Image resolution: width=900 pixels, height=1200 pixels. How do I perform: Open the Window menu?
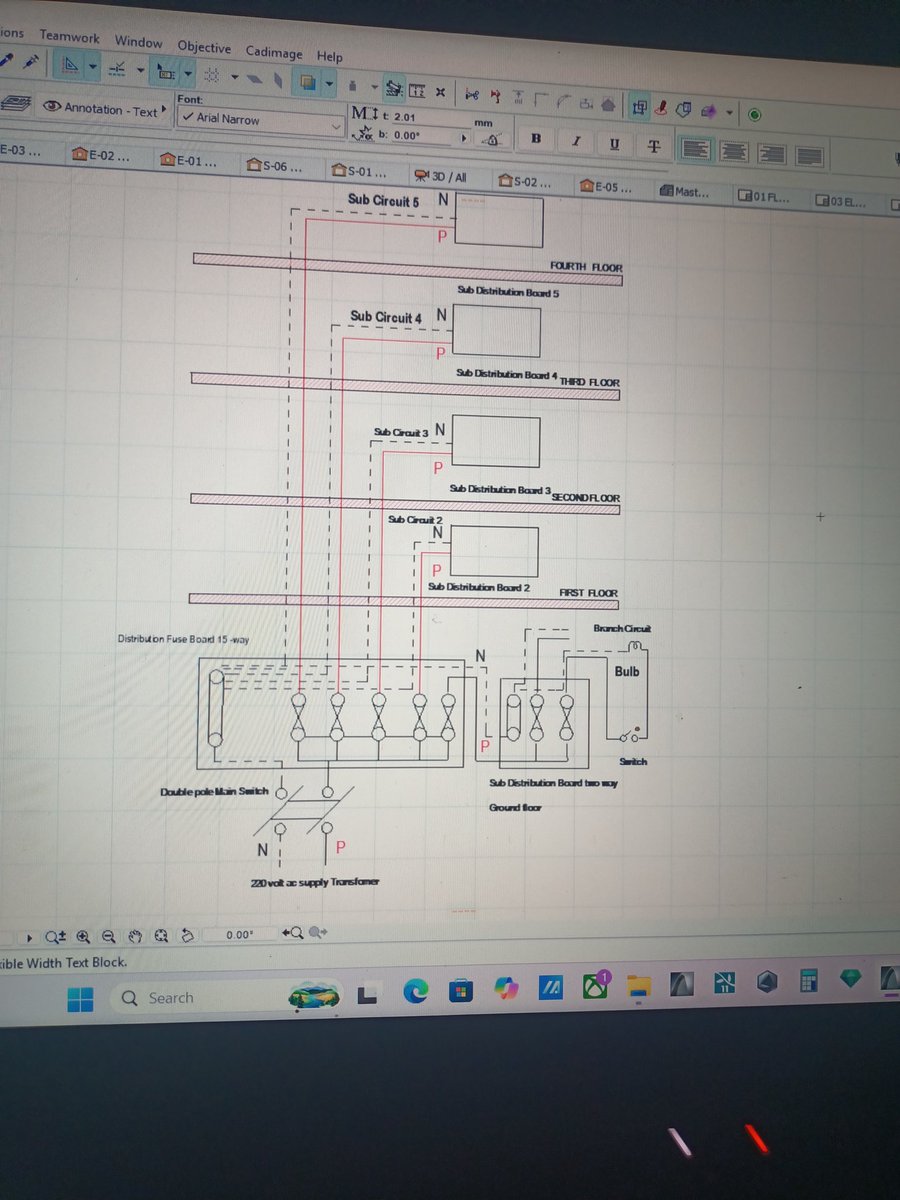[x=138, y=41]
